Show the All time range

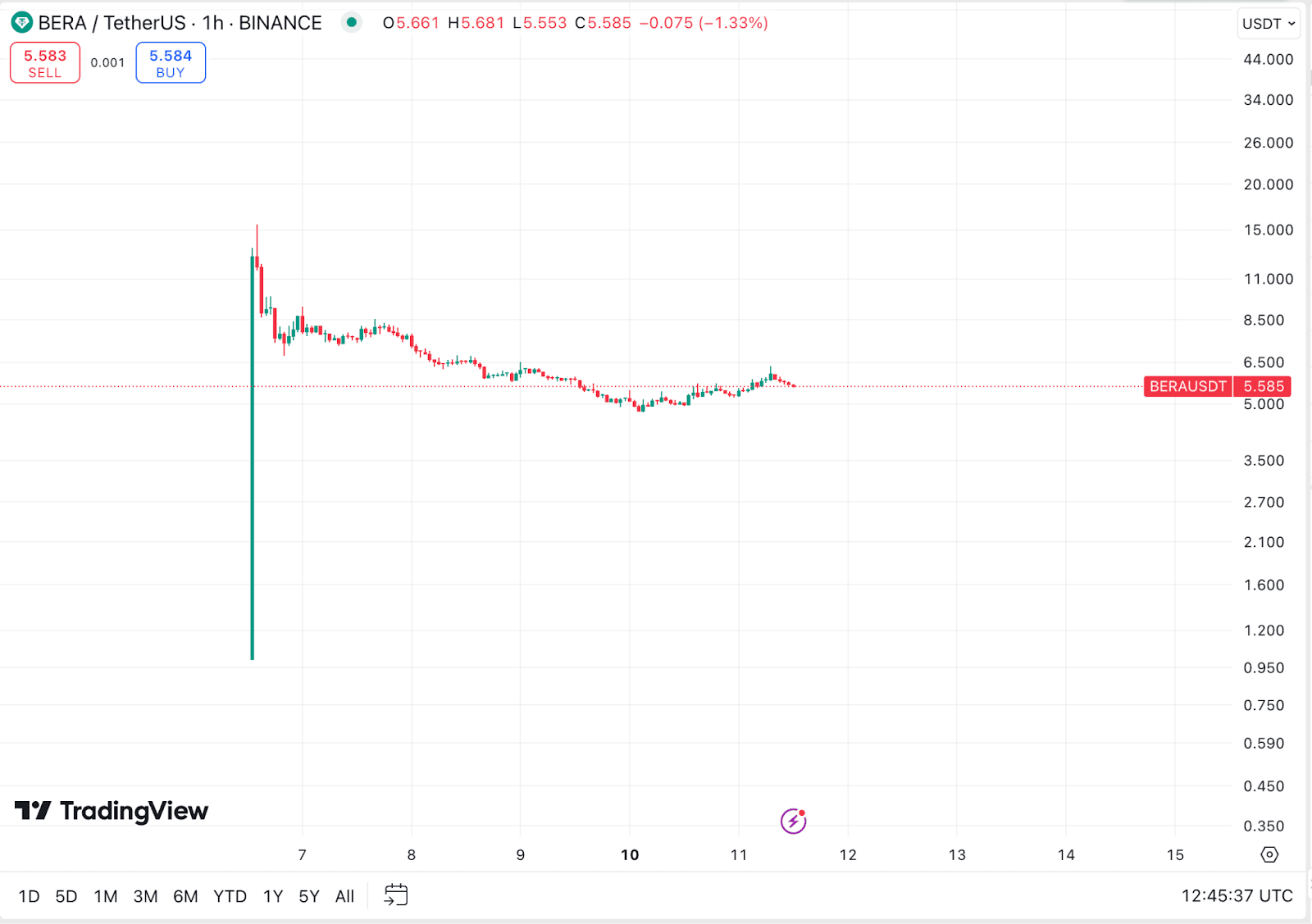(x=344, y=896)
